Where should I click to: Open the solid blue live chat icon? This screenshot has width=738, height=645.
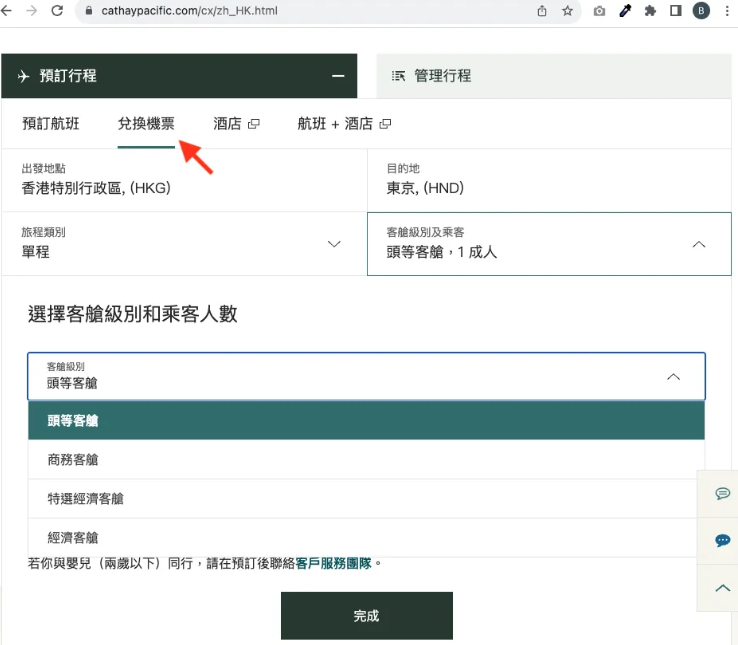722,541
